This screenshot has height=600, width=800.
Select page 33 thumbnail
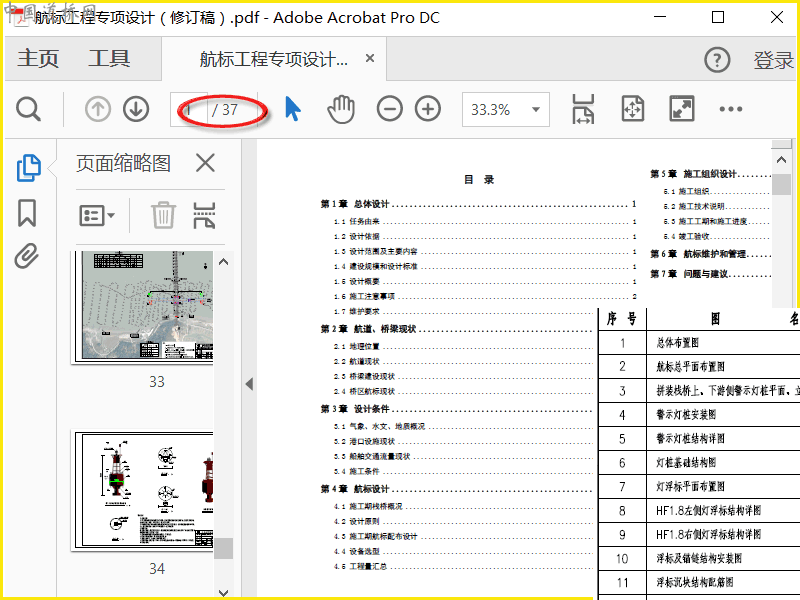(x=144, y=306)
